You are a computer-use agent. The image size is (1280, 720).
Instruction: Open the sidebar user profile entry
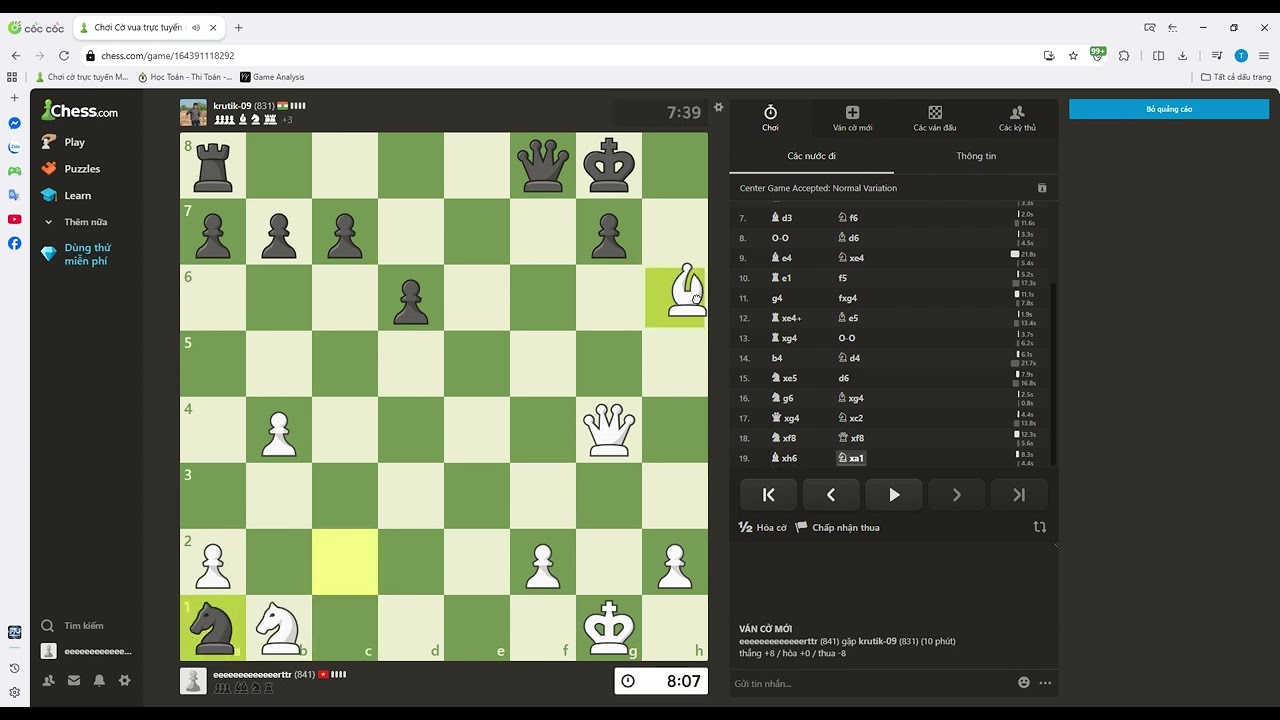(86, 651)
